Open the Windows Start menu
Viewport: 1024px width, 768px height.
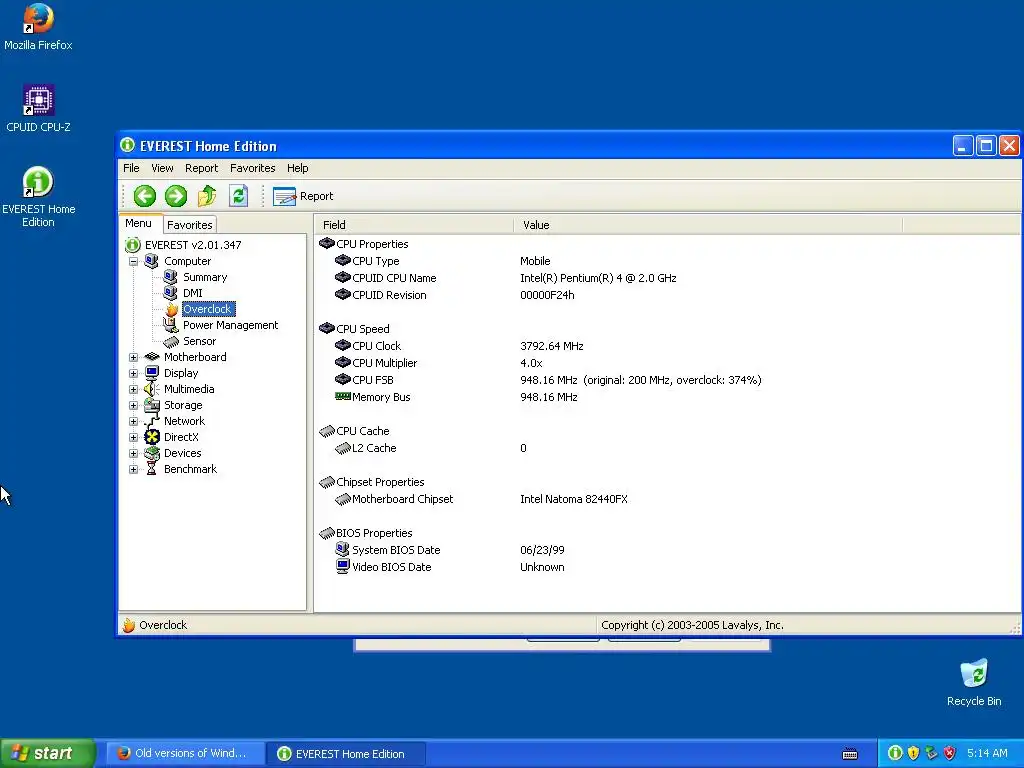(x=47, y=753)
